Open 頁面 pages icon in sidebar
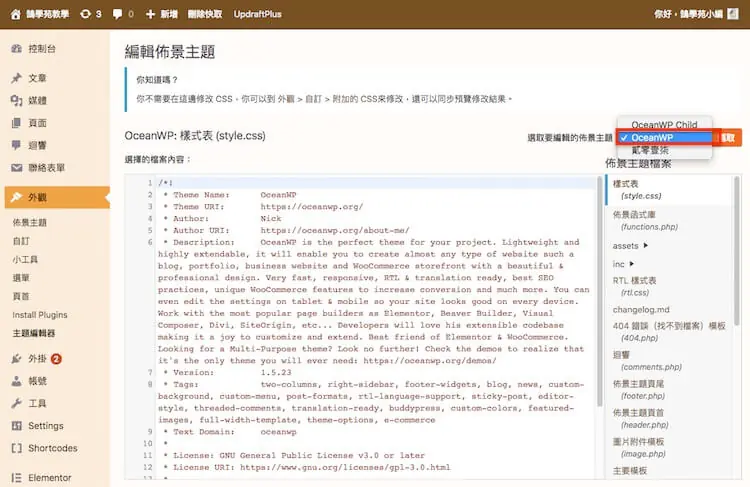 pyautogui.click(x=16, y=123)
